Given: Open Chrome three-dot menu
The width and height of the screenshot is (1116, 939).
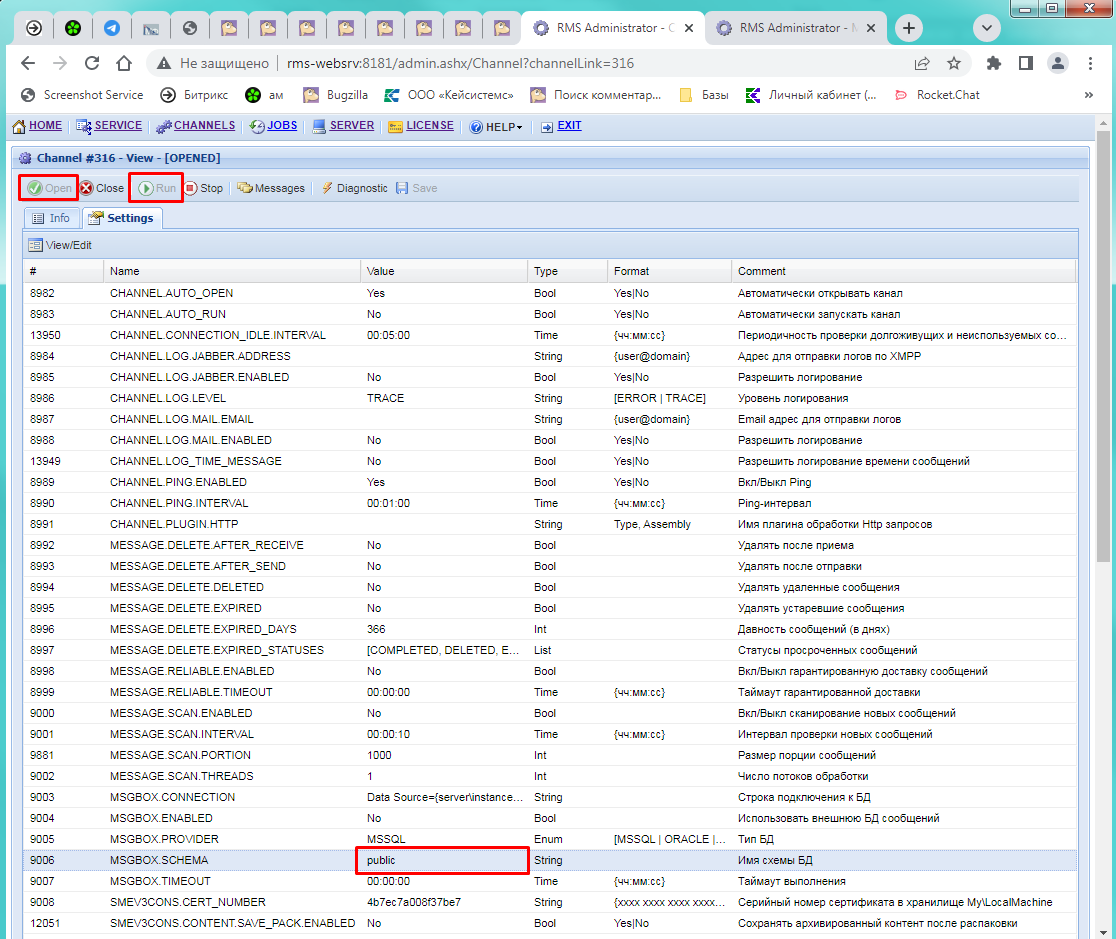Looking at the screenshot, I should point(1090,63).
